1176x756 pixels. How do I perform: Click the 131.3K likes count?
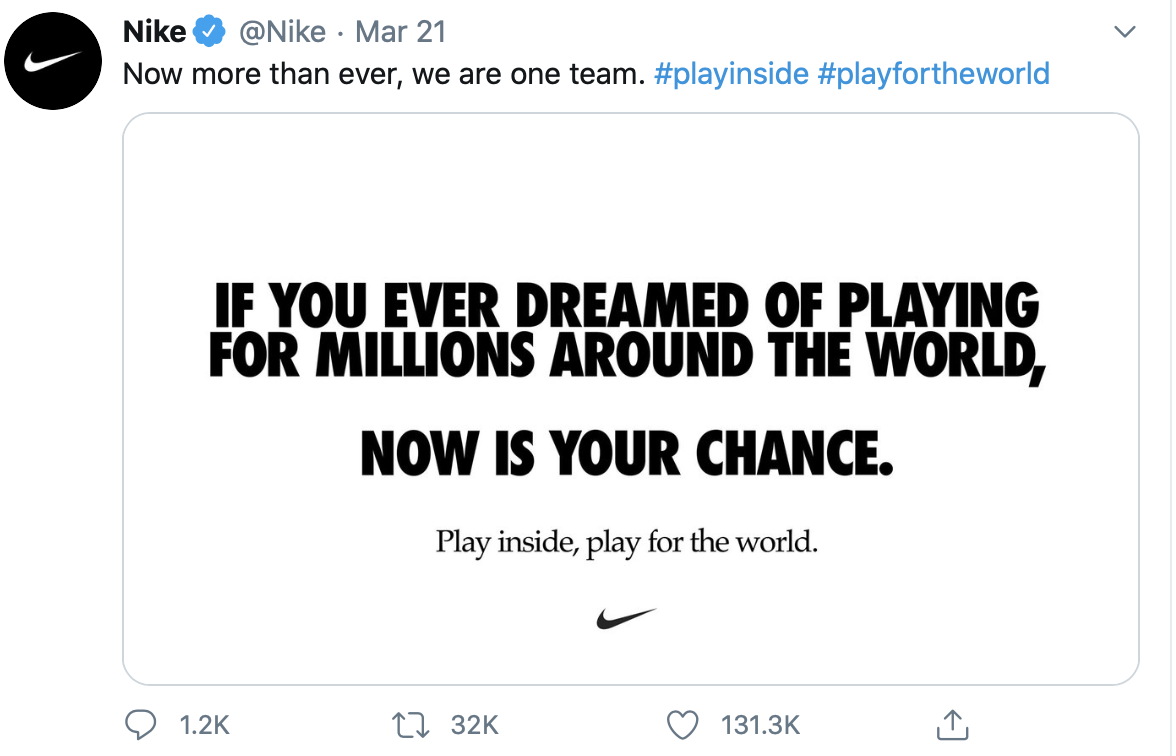(760, 725)
